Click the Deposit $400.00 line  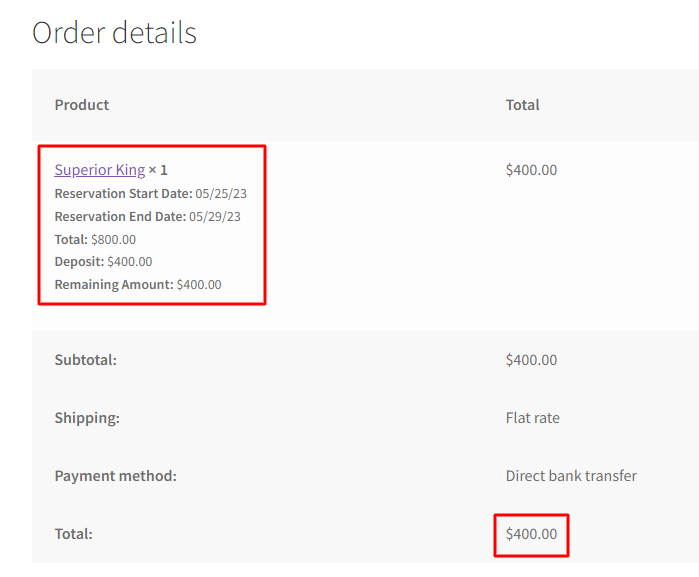[103, 261]
